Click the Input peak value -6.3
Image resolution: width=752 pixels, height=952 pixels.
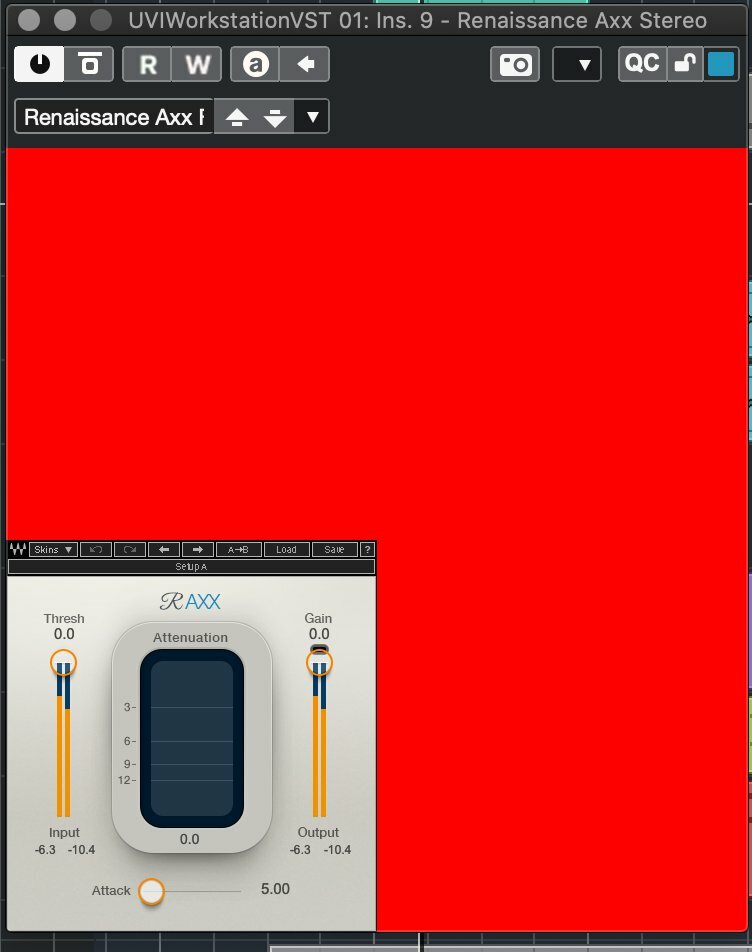45,849
